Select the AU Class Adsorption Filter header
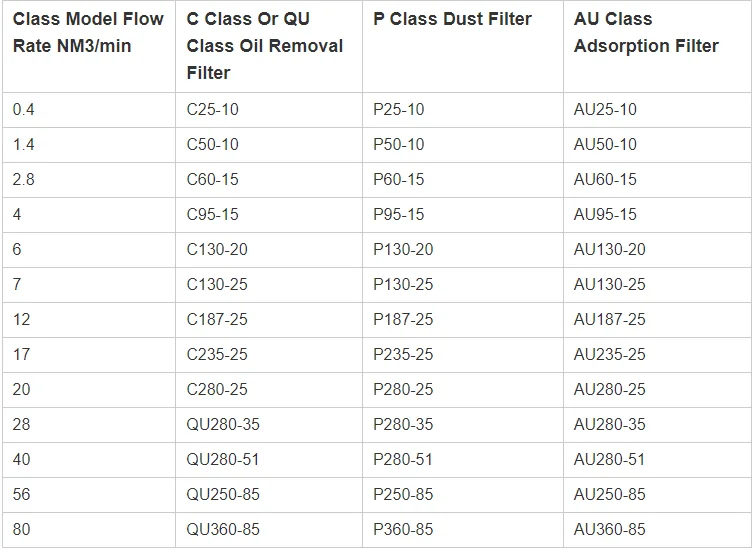 tap(658, 46)
